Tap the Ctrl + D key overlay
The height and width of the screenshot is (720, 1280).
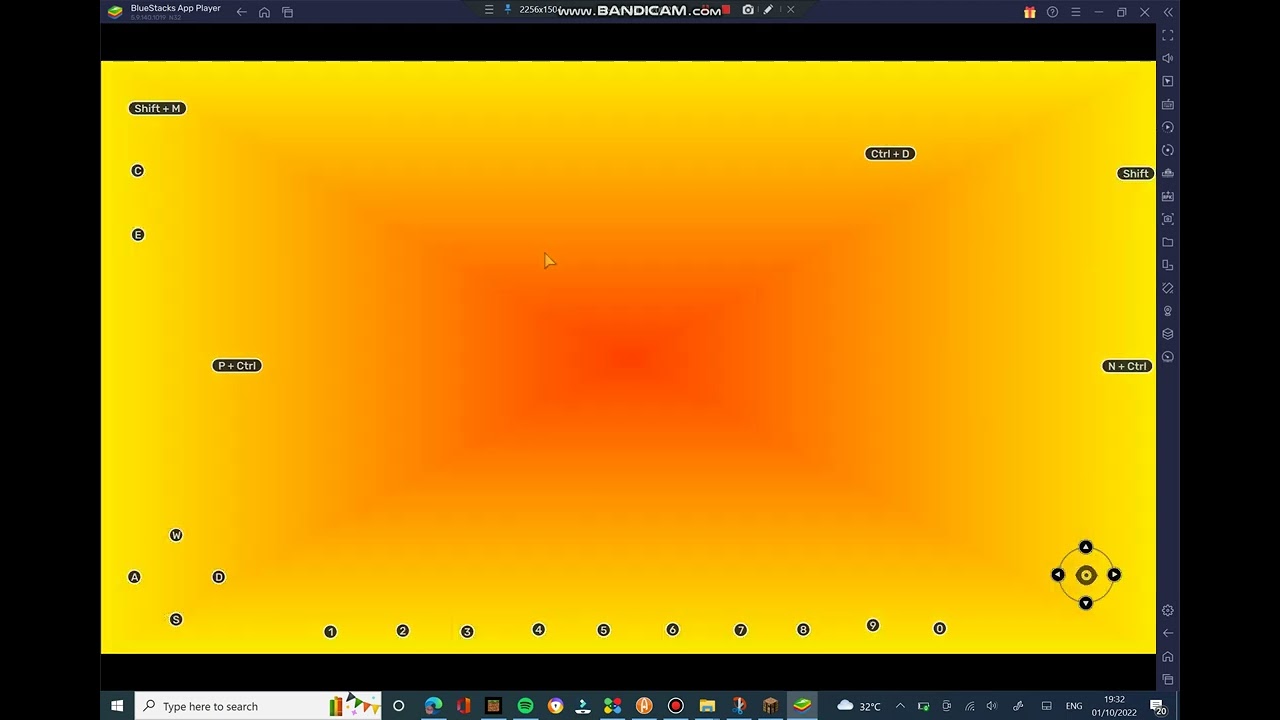coord(890,154)
